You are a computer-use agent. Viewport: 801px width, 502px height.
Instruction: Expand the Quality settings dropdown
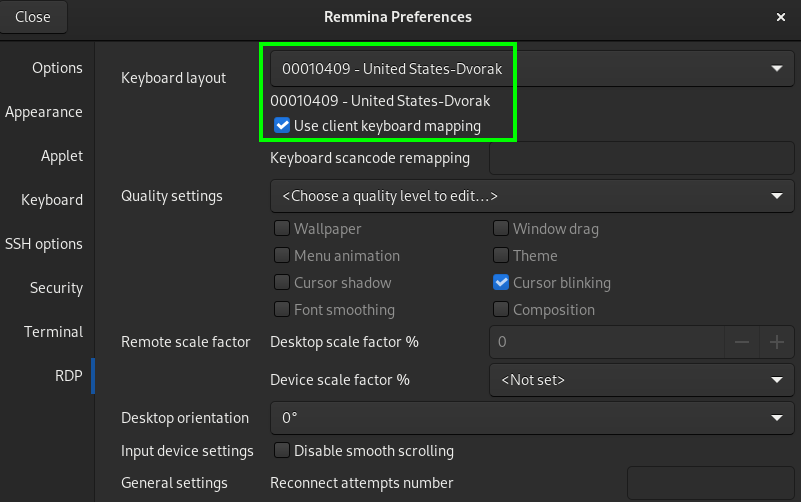(532, 196)
